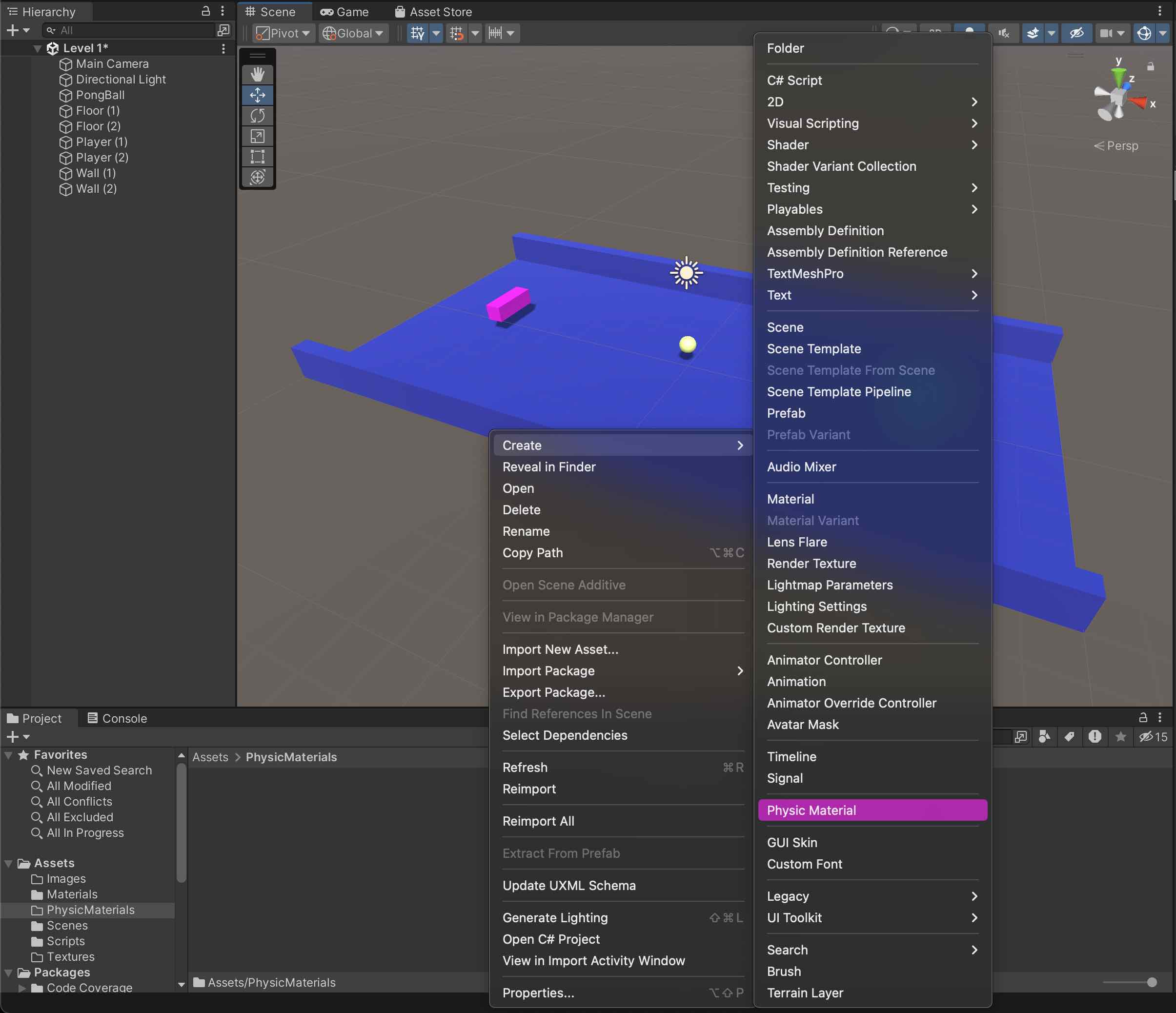Select the Scale tool
The height and width of the screenshot is (1013, 1176).
(x=257, y=136)
